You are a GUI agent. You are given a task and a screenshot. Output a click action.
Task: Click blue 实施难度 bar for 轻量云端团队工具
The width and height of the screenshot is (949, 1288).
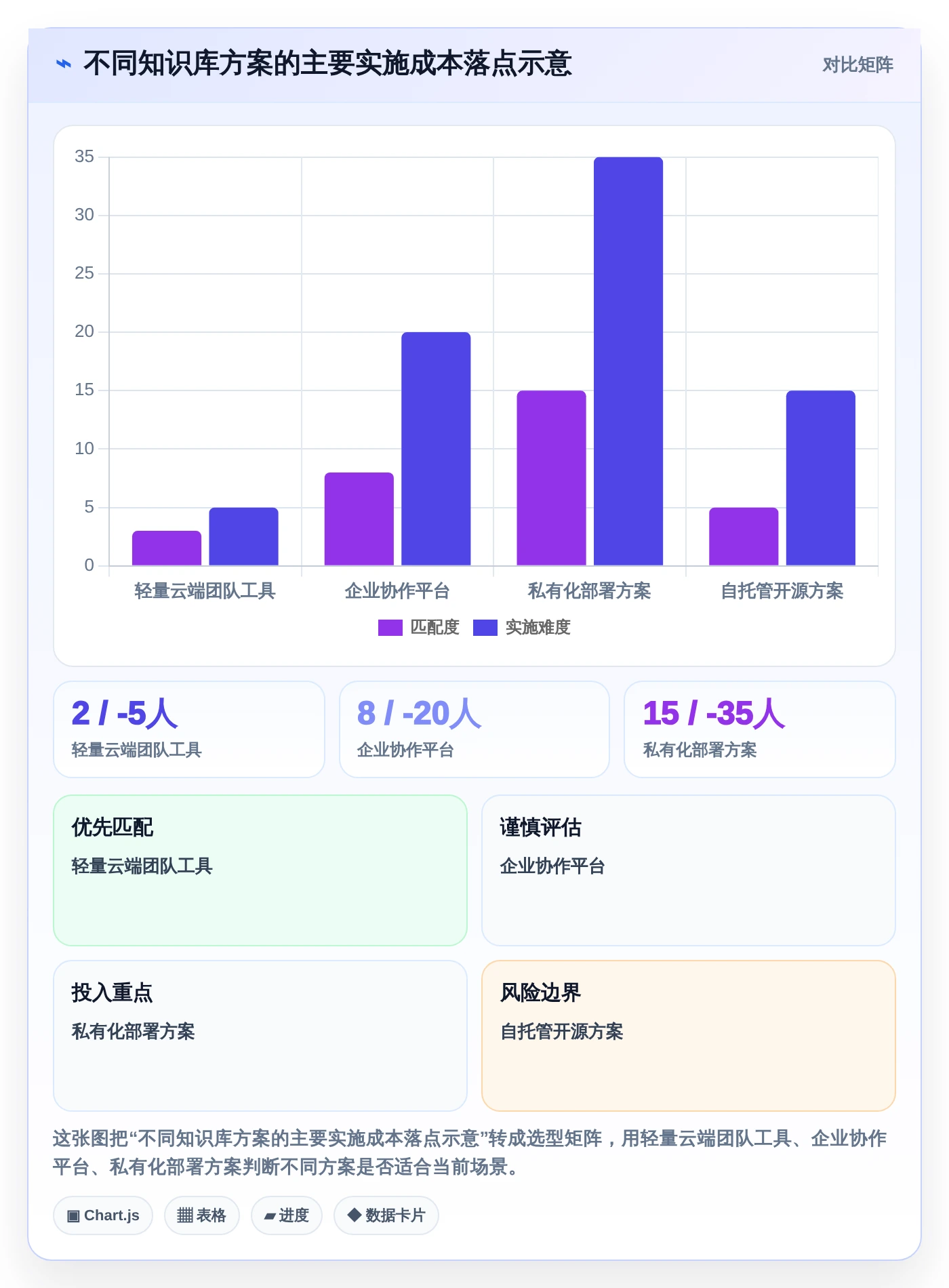coord(243,536)
